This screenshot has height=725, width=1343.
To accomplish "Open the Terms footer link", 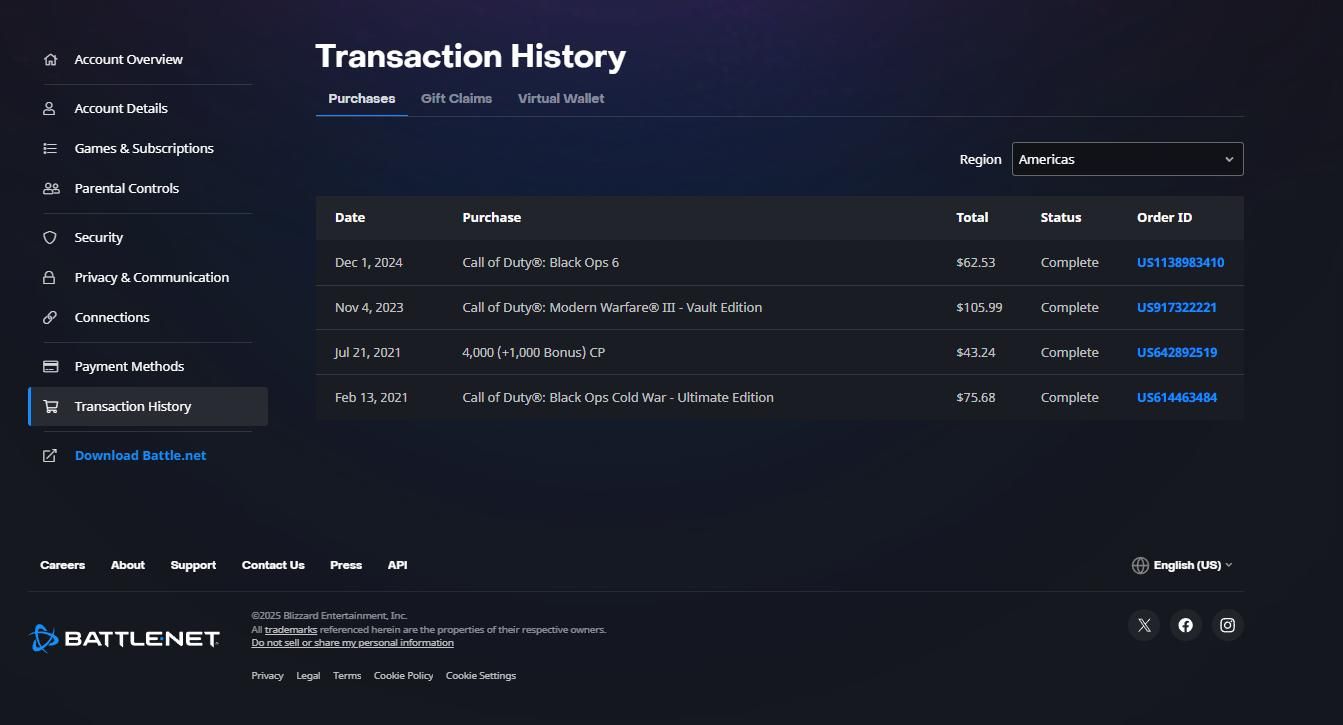I will pyautogui.click(x=347, y=676).
